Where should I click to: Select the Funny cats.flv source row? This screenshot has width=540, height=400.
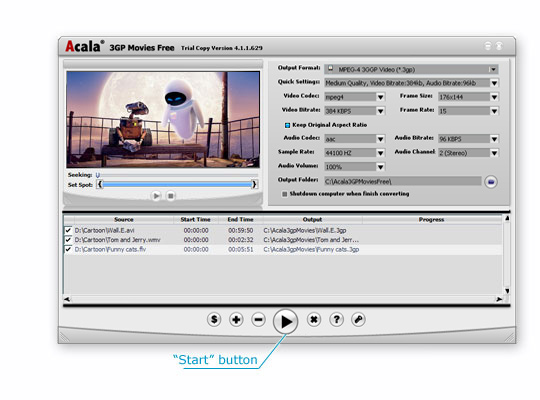coord(110,249)
